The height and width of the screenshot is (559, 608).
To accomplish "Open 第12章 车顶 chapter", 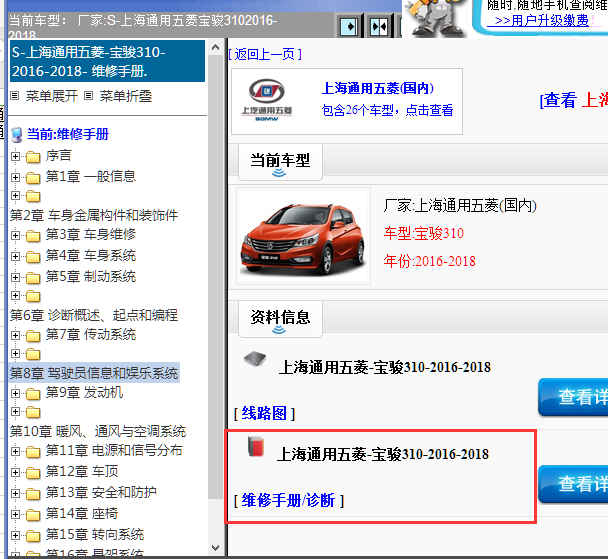I will pyautogui.click(x=82, y=472).
